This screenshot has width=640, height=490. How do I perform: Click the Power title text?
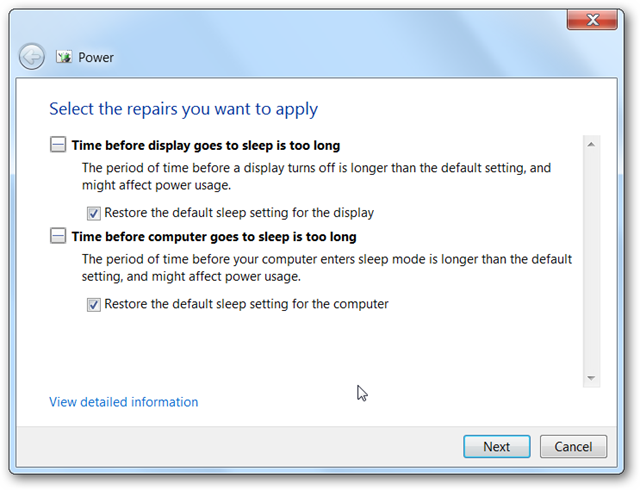pos(96,58)
